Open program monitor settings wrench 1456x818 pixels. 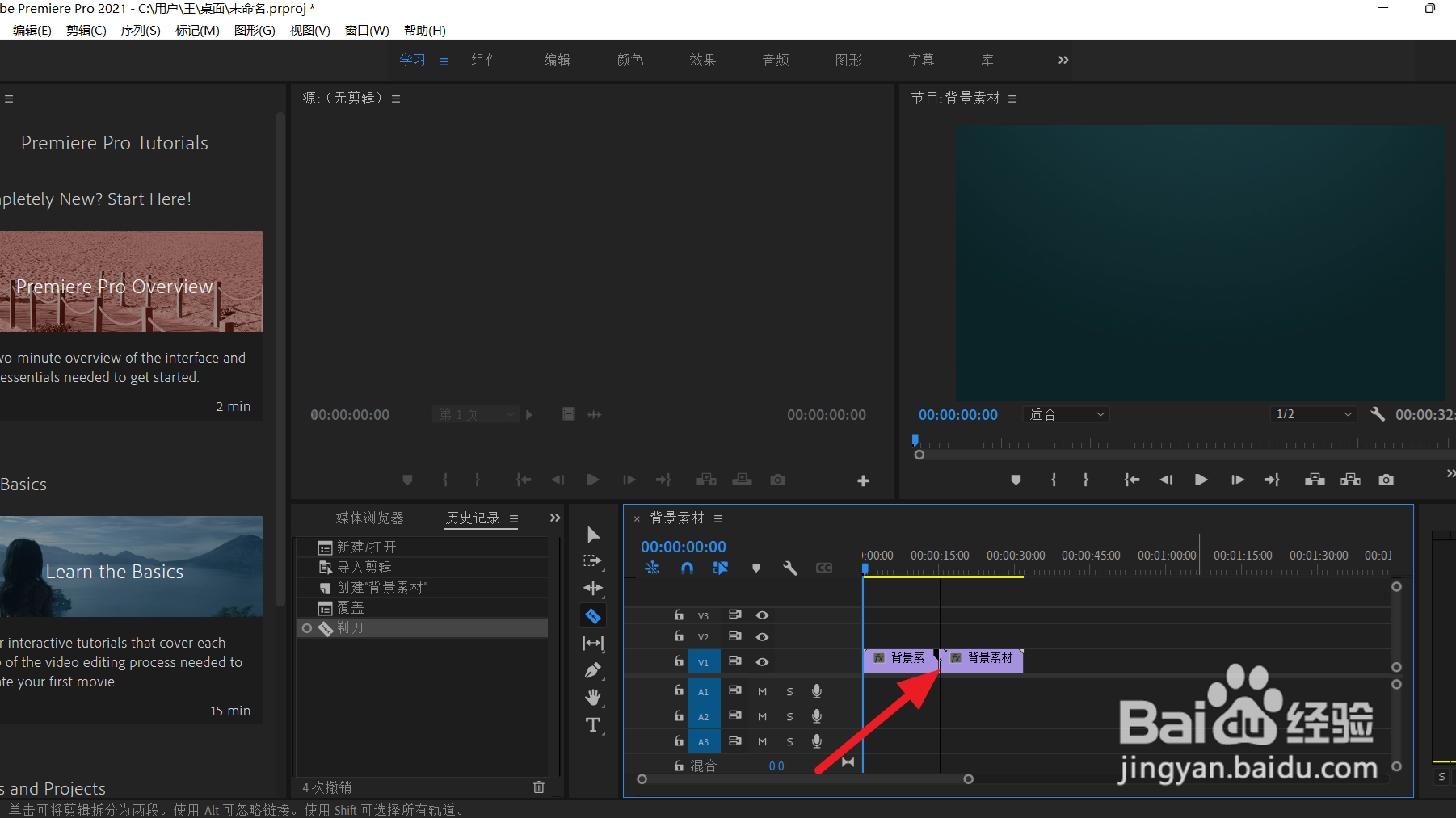[1378, 414]
